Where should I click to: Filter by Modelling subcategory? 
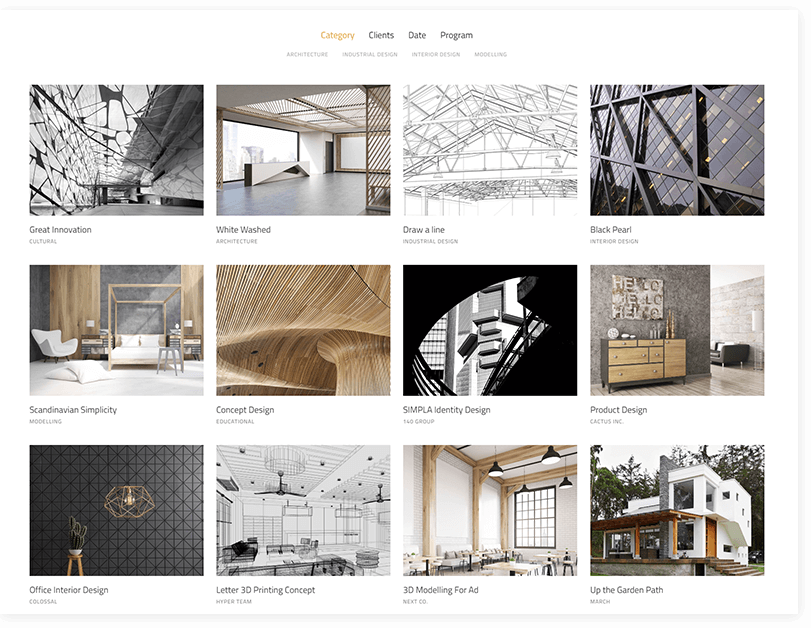point(490,54)
